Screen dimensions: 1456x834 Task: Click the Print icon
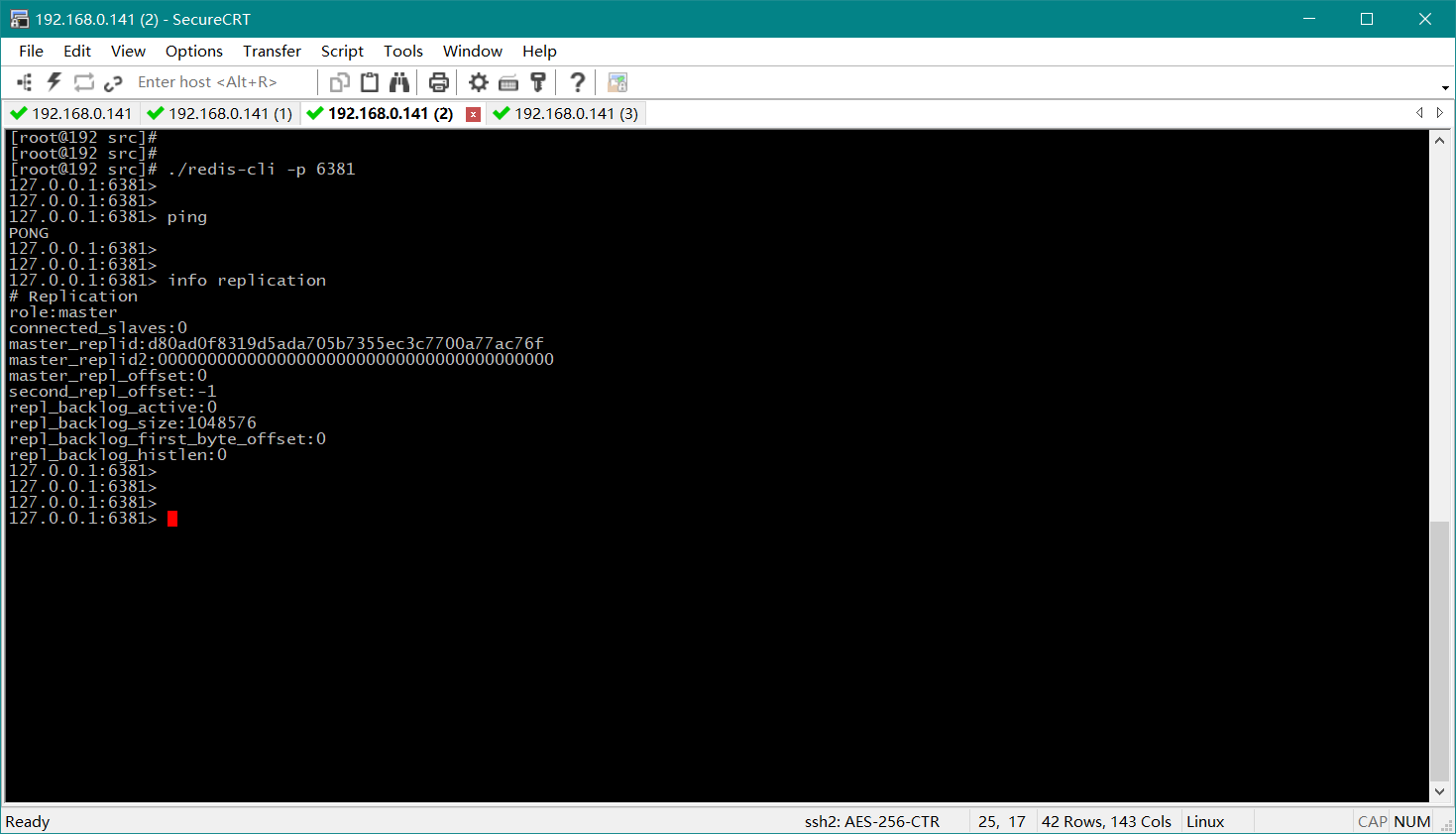(438, 82)
